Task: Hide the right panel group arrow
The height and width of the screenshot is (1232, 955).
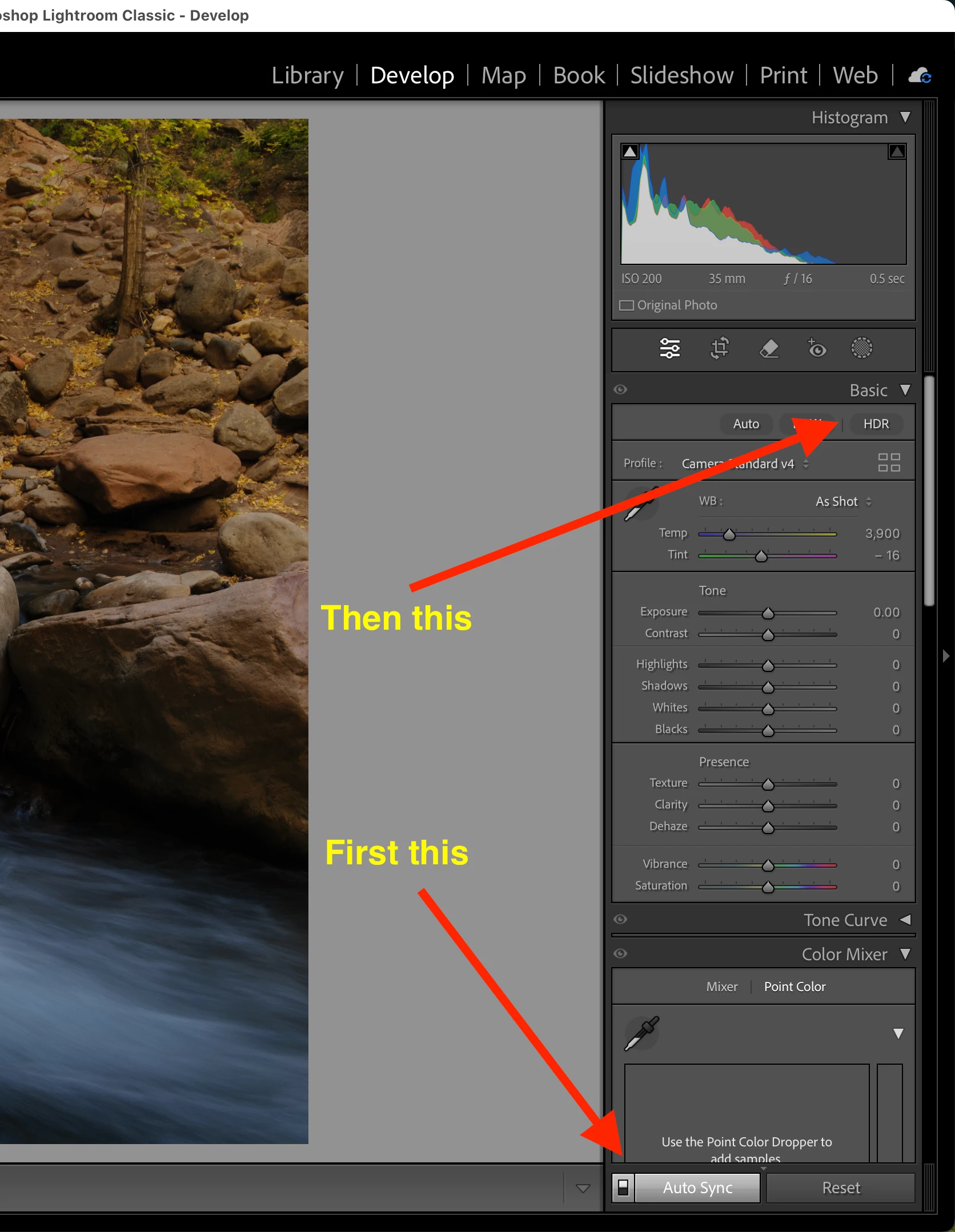Action: click(x=946, y=656)
